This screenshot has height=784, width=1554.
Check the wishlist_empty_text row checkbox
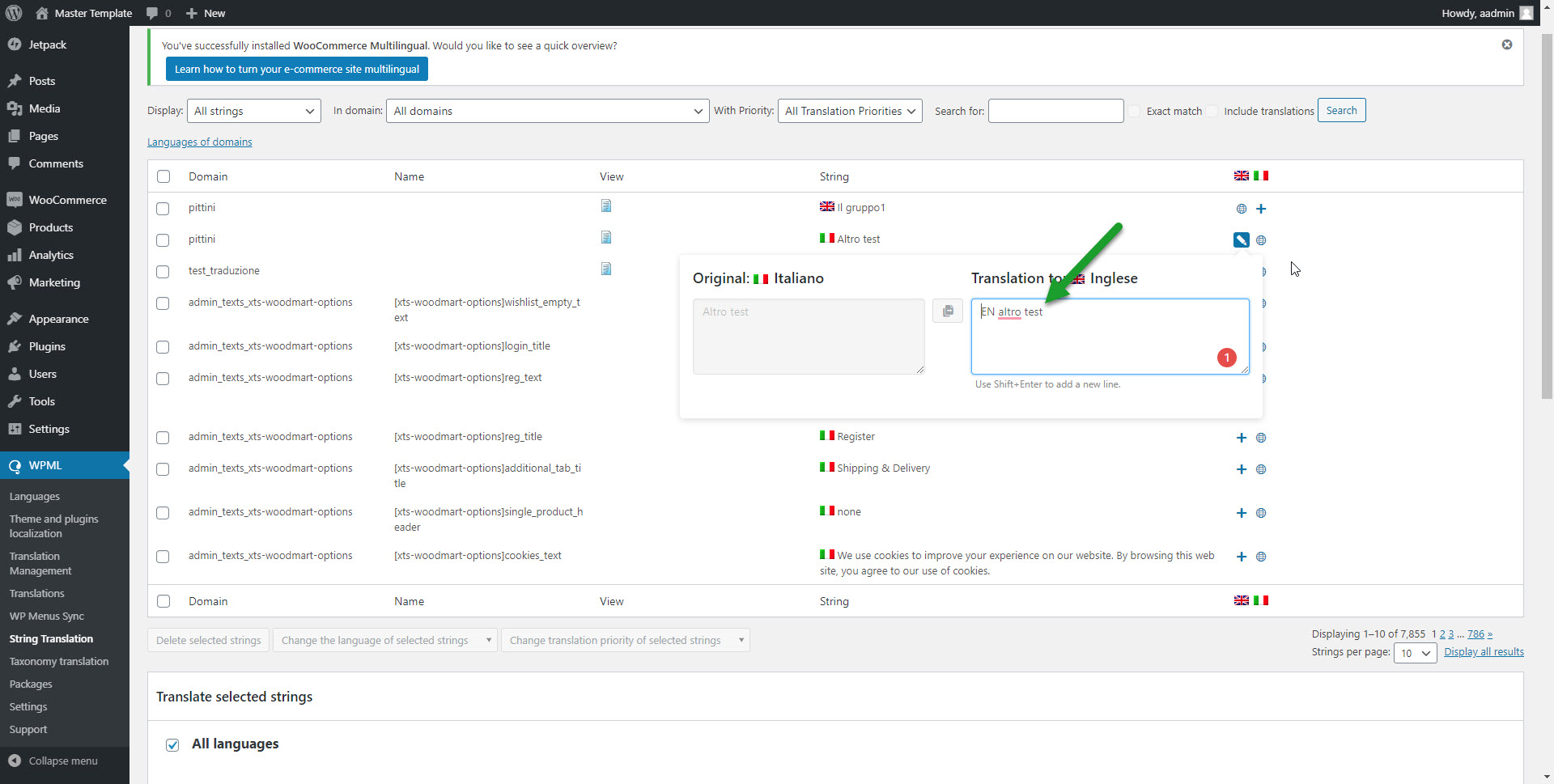[x=163, y=303]
